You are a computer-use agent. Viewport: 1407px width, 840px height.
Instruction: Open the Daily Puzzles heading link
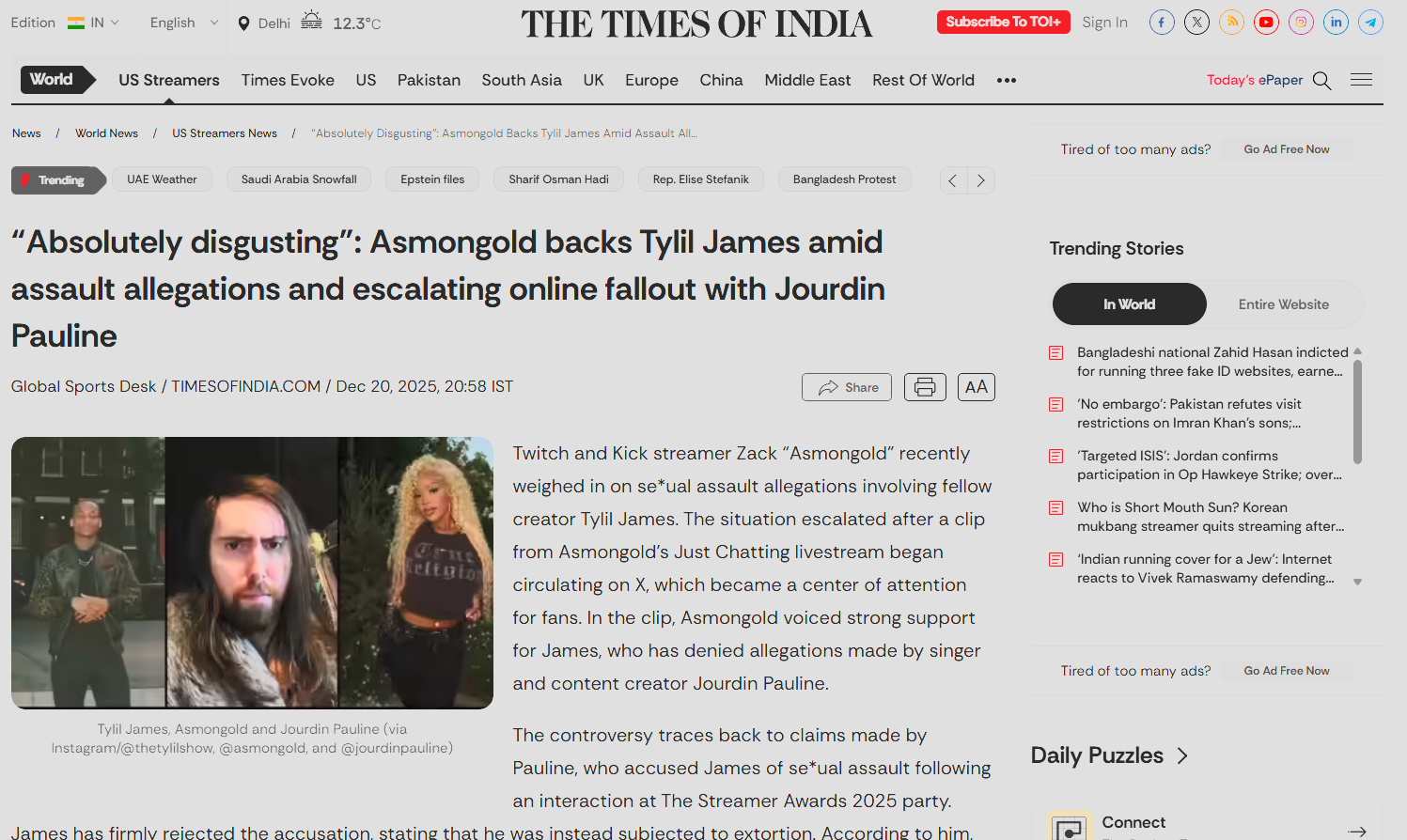pyautogui.click(x=1097, y=756)
